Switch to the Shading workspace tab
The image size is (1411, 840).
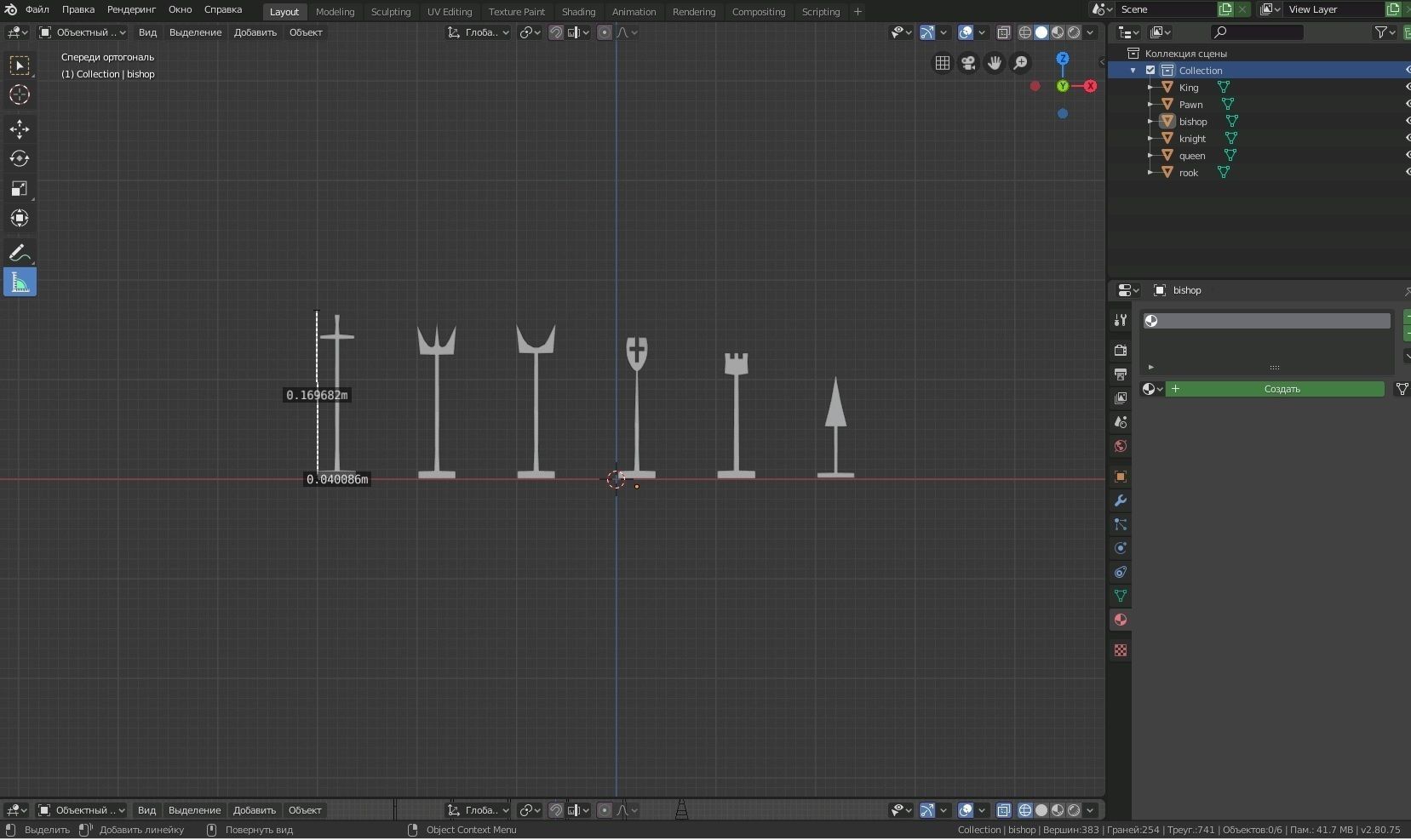578,12
